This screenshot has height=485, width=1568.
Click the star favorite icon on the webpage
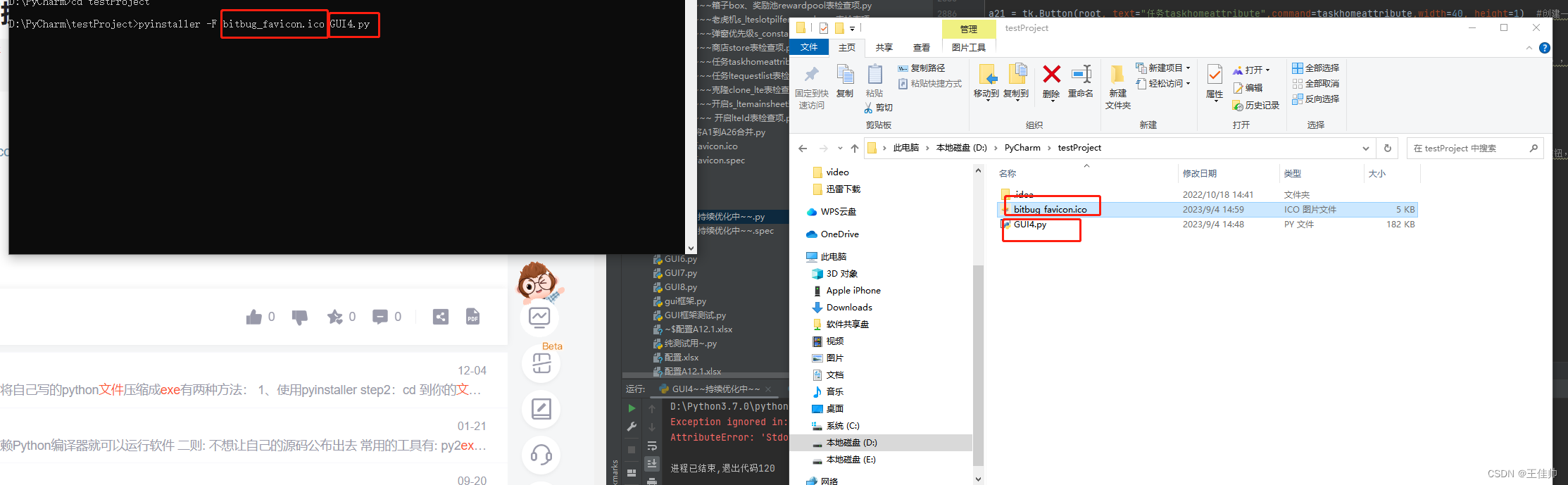tap(335, 317)
